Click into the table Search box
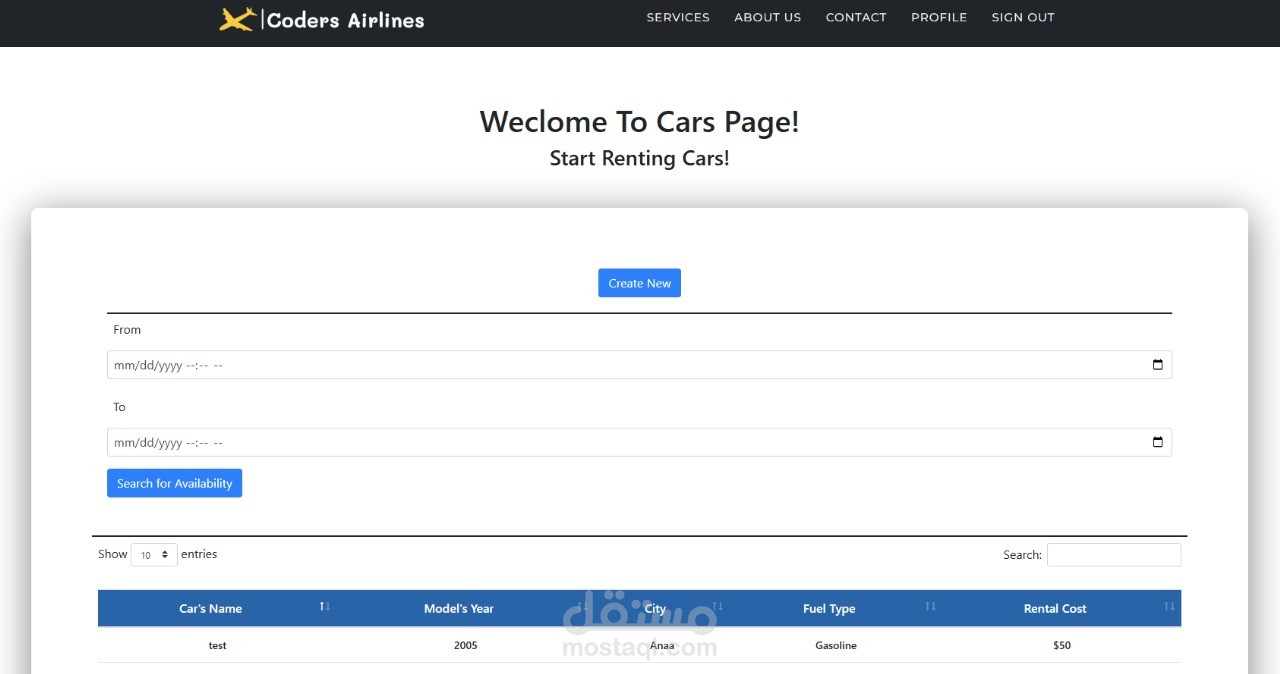 (x=1114, y=554)
